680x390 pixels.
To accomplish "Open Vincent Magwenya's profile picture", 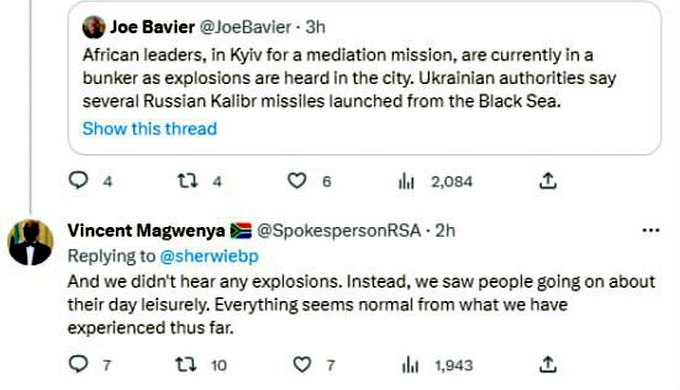I will [30, 243].
